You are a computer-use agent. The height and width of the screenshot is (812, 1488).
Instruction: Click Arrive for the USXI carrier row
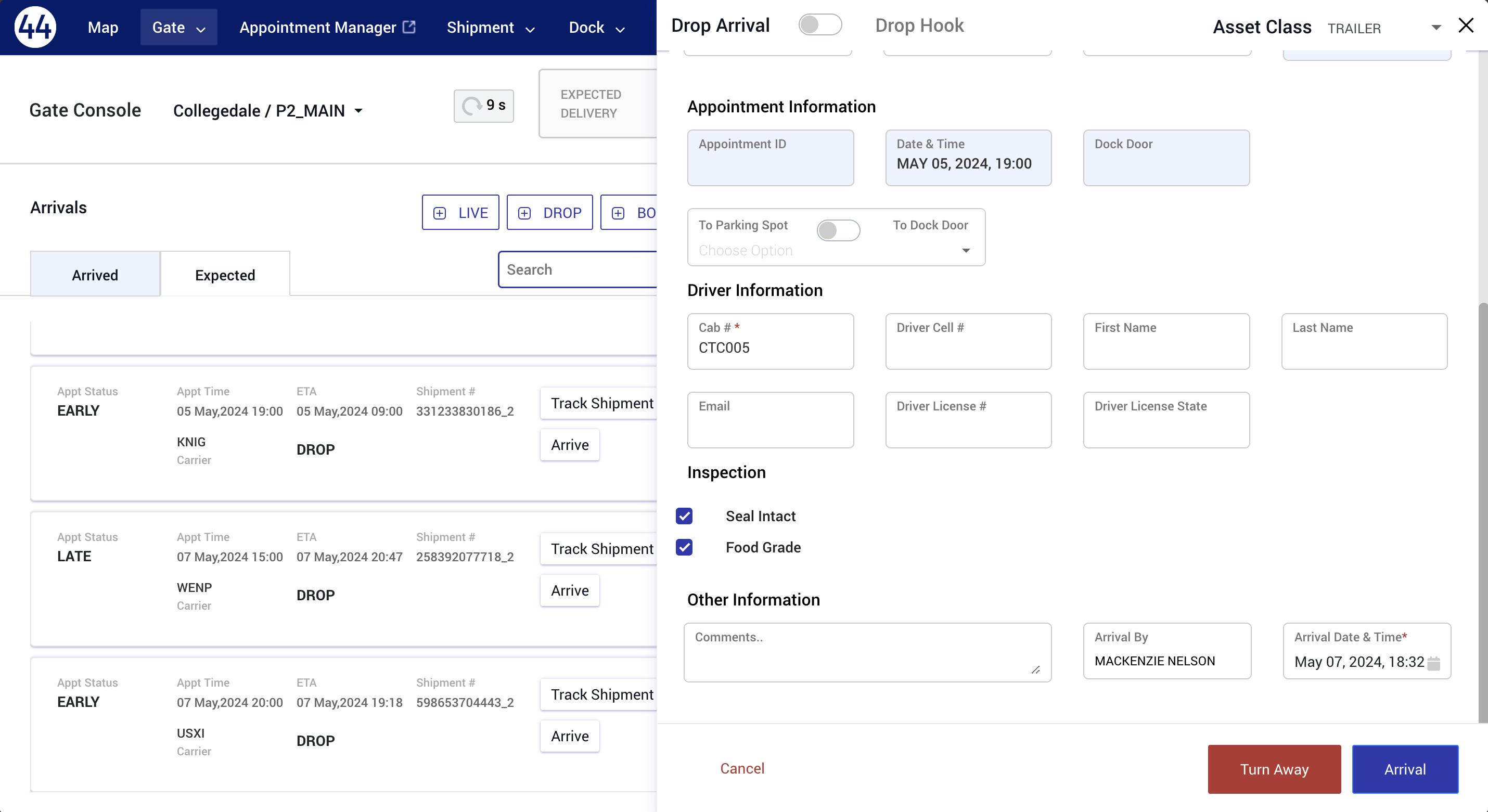570,736
